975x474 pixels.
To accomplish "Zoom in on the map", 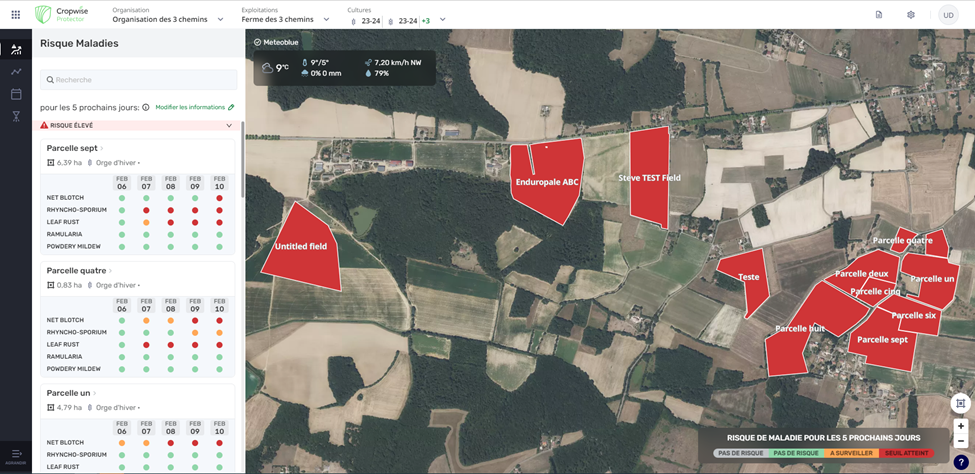I will (960, 426).
